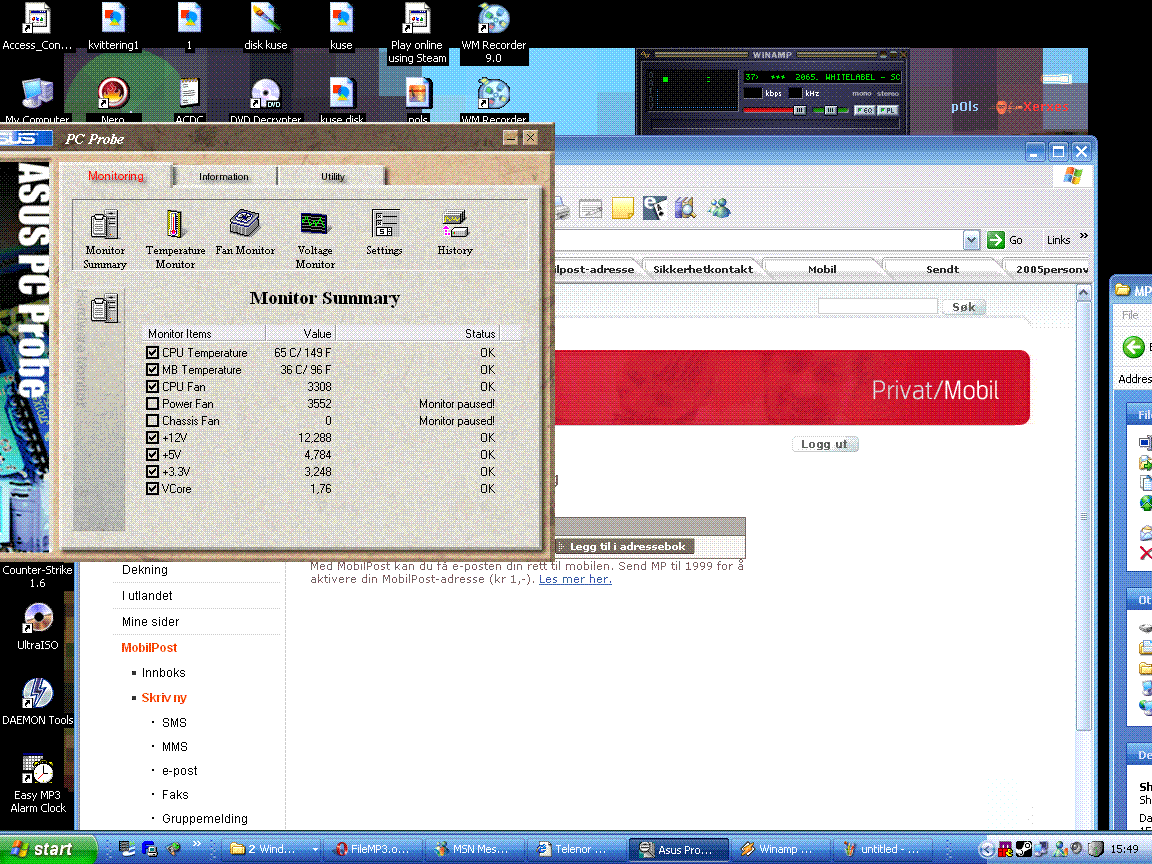Open the Skriv ny link
Viewport: 1152px width, 864px height.
click(164, 697)
